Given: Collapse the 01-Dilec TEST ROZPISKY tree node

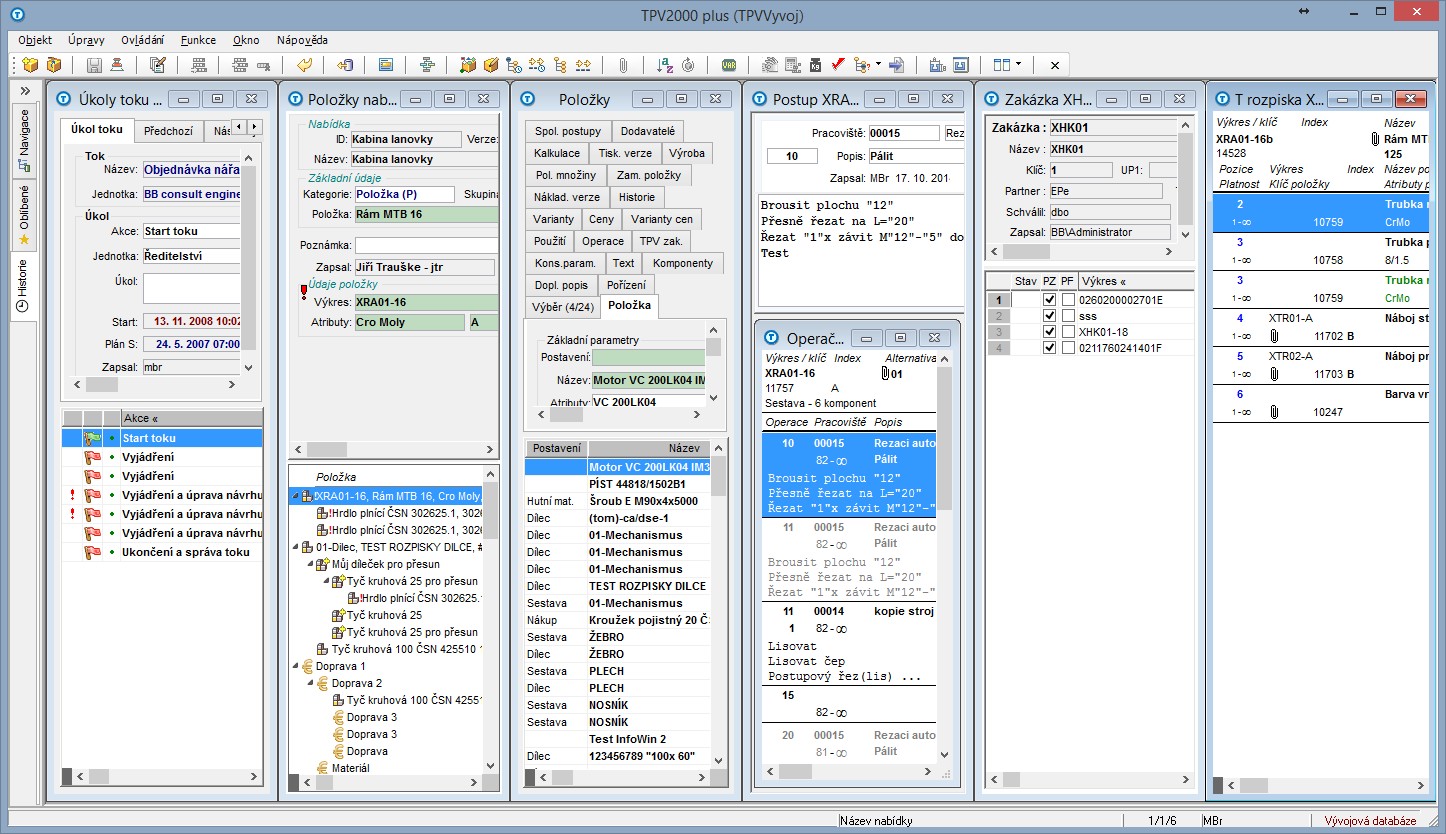Looking at the screenshot, I should 295,547.
